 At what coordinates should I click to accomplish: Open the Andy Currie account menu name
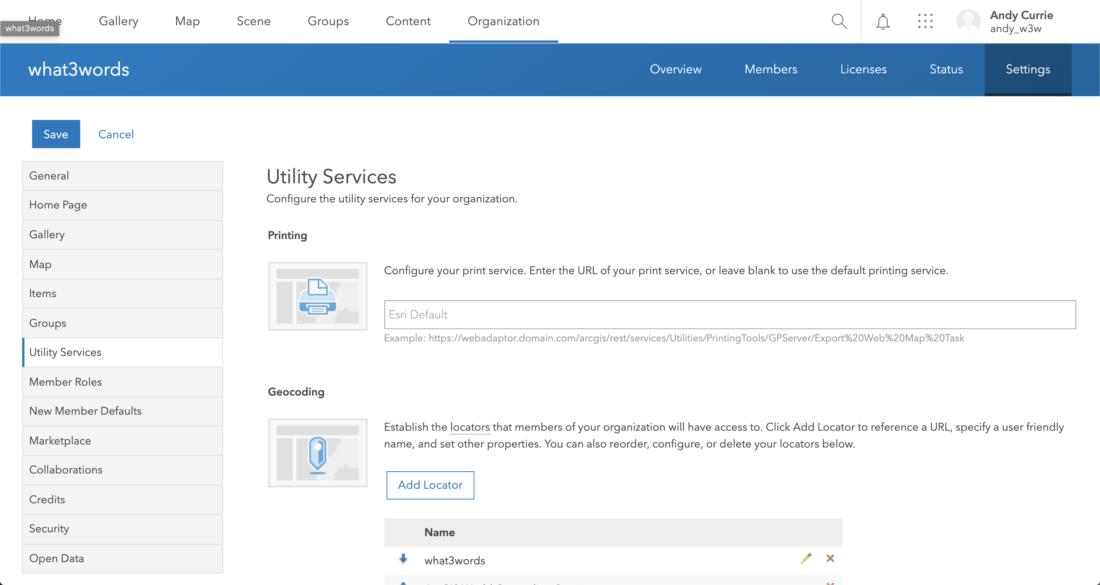[x=1021, y=15]
